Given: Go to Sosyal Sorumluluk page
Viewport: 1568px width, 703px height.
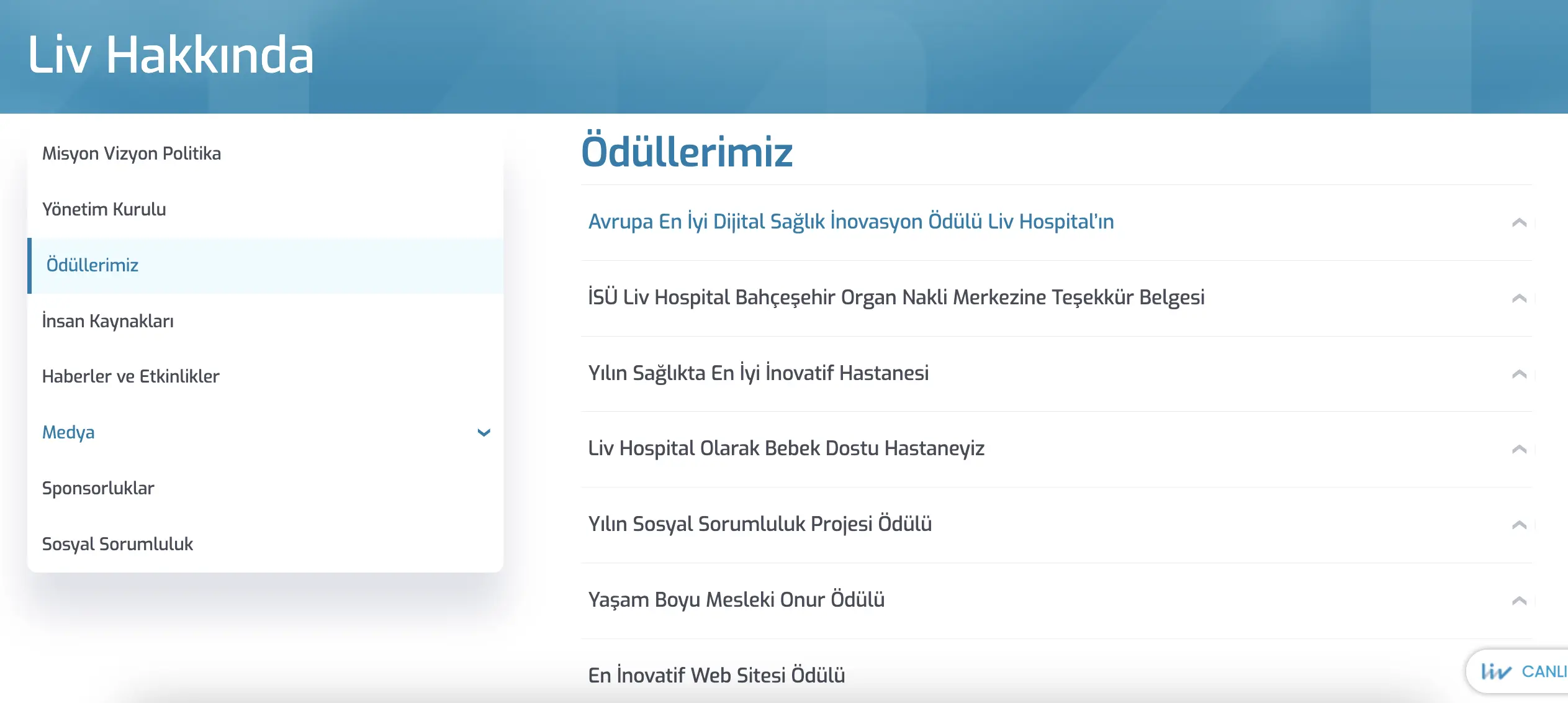Looking at the screenshot, I should pos(117,544).
